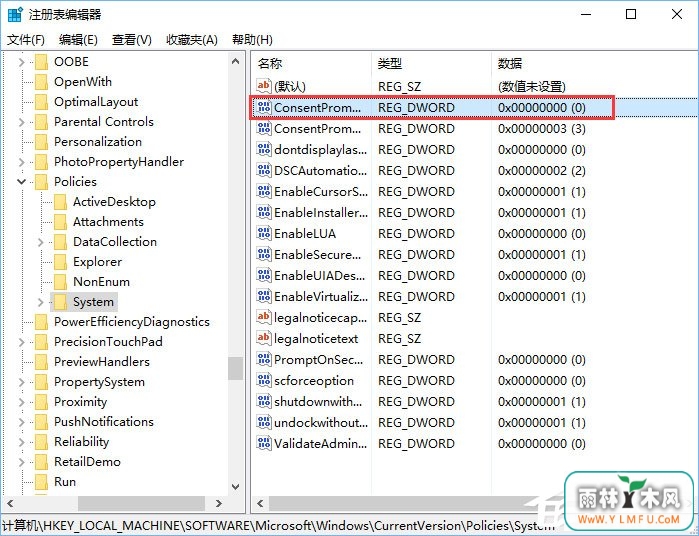Sort values by the 数据 column header
Screen dimensions: 699x536
point(595,64)
